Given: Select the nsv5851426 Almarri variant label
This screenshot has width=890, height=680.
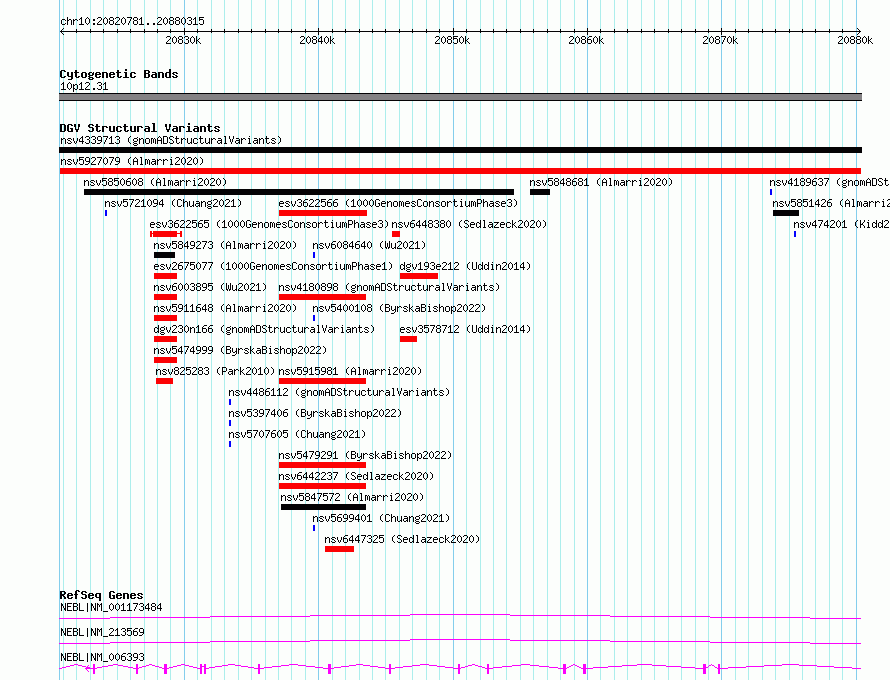Looking at the screenshot, I should 831,203.
